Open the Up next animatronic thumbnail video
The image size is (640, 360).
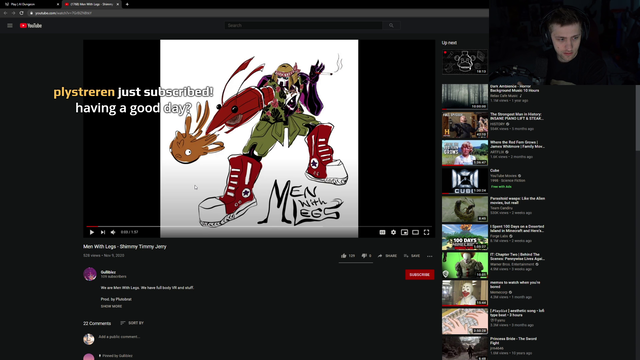pyautogui.click(x=464, y=62)
